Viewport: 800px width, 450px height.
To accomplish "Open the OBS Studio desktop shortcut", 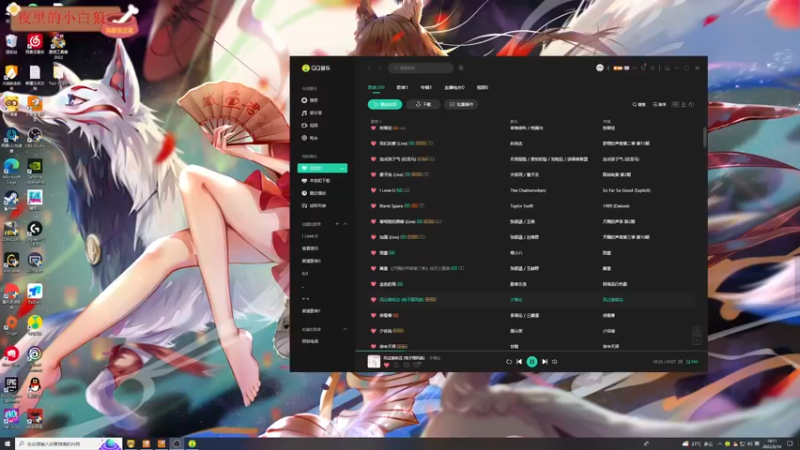I will click(35, 138).
